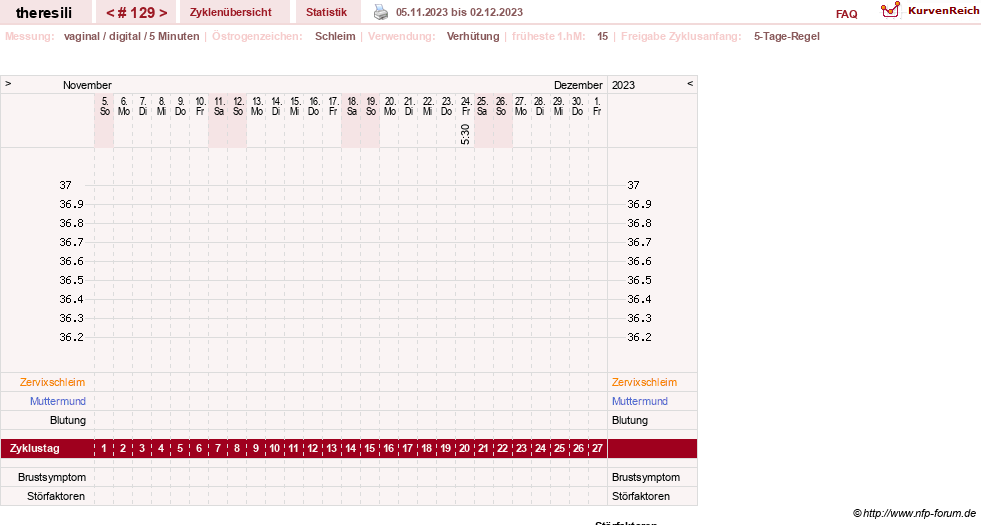Screen dimensions: 981x525
Task: Click the Dezember month label
Action: click(x=578, y=85)
